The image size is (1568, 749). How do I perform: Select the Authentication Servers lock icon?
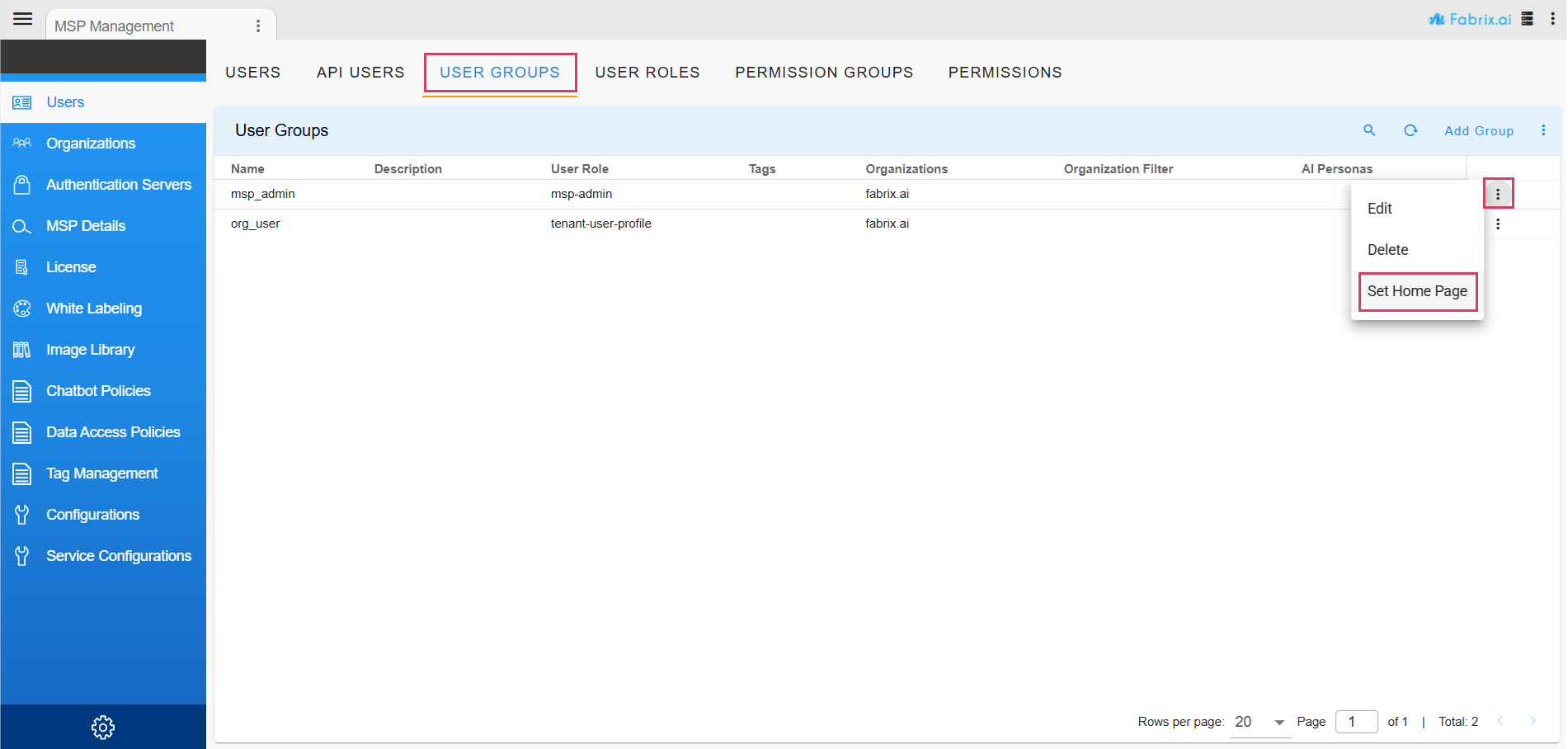pos(22,184)
